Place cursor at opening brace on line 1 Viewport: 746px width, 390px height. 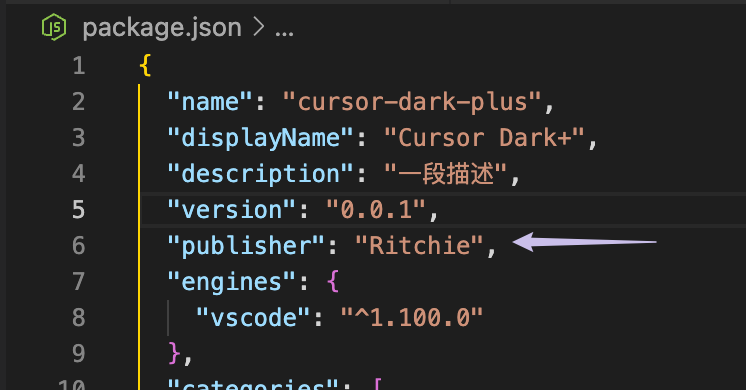click(146, 66)
